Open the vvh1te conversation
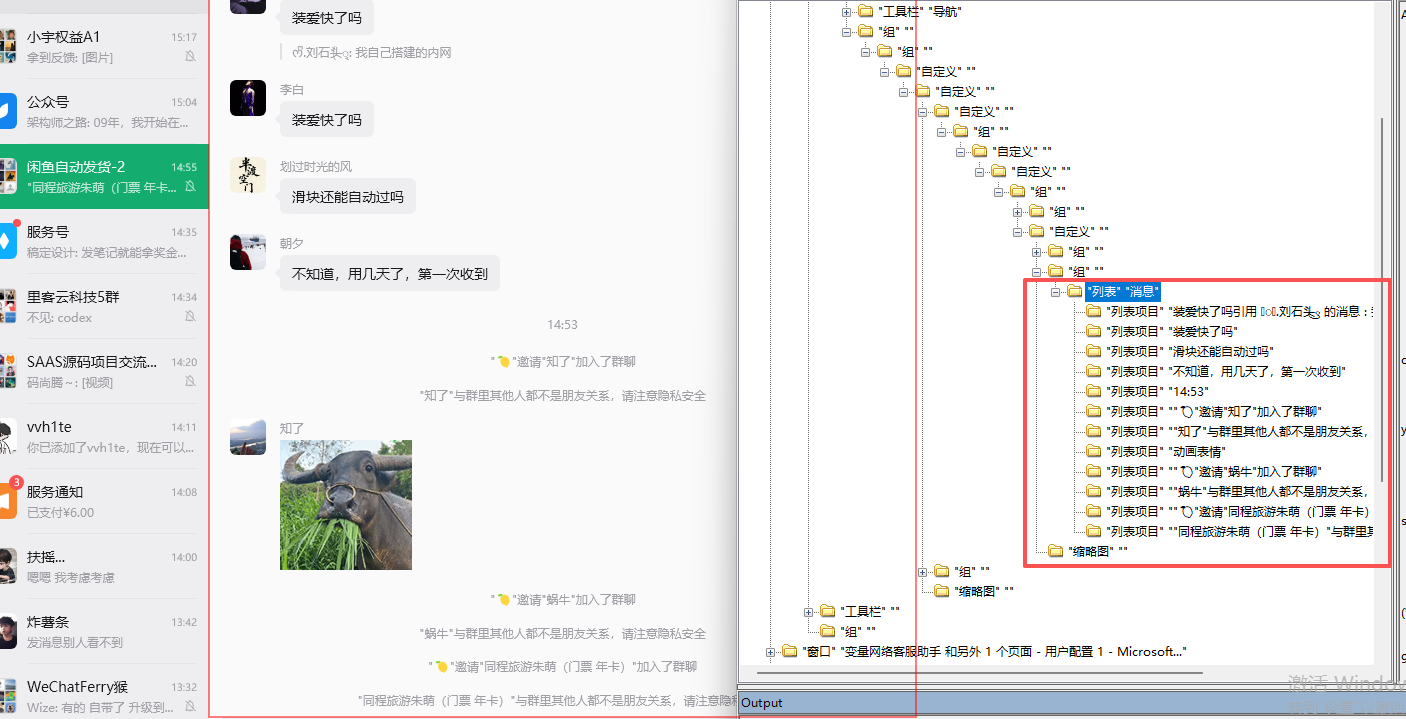This screenshot has width=1406, height=719. pos(104,436)
